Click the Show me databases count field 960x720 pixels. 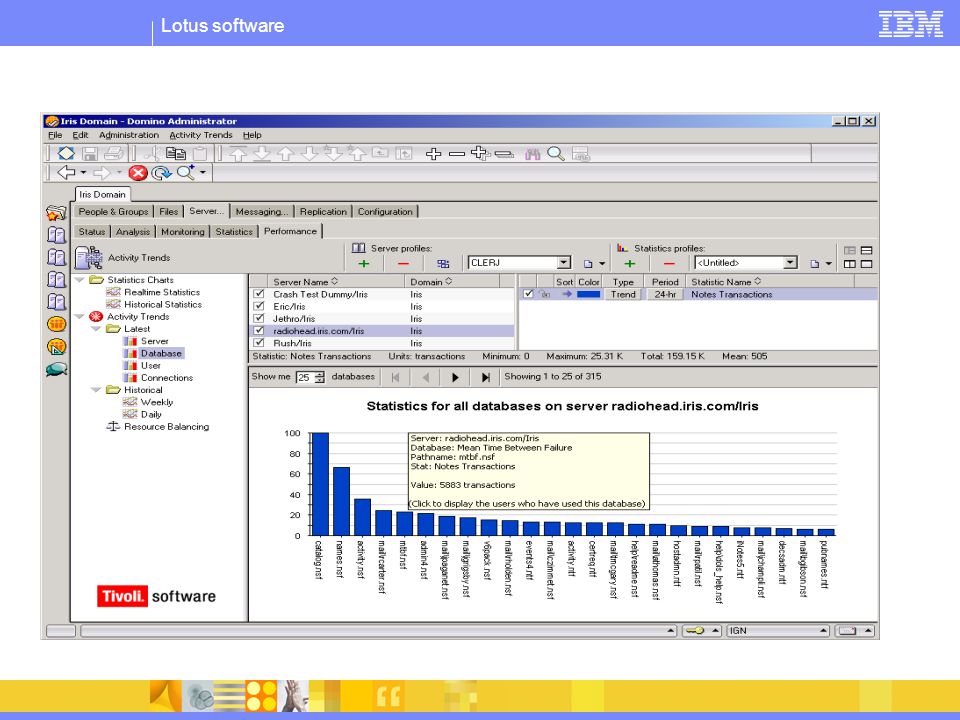point(304,377)
